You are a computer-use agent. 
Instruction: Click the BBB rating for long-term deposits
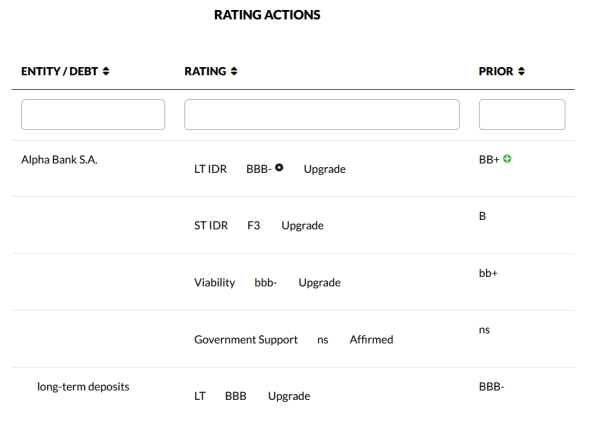click(x=236, y=396)
